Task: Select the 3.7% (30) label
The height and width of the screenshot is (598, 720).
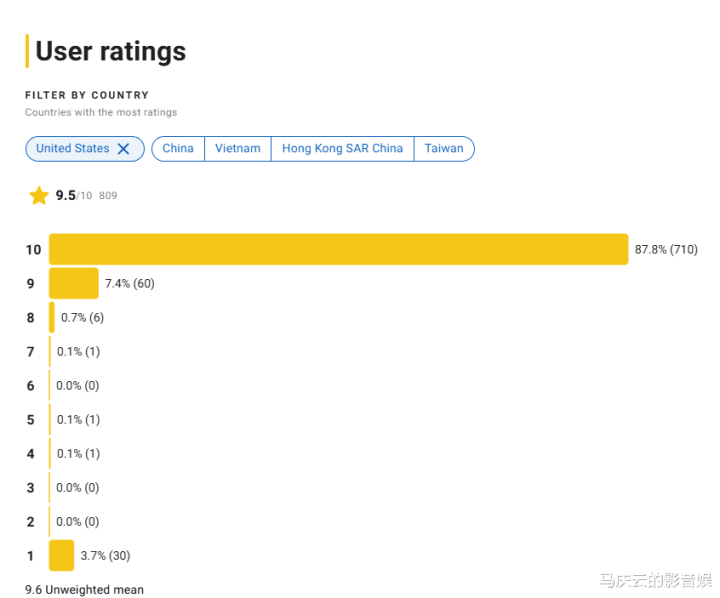Action: click(106, 555)
